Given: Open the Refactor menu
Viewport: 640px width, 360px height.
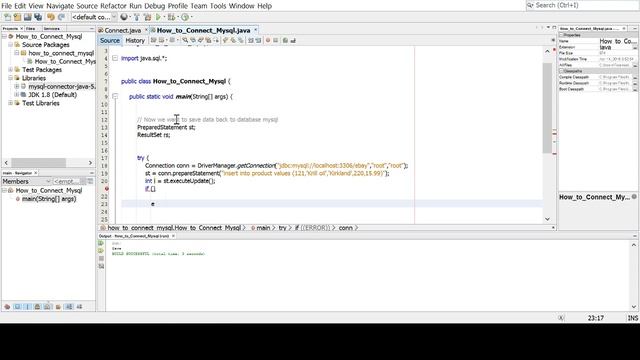Looking at the screenshot, I should click(113, 6).
